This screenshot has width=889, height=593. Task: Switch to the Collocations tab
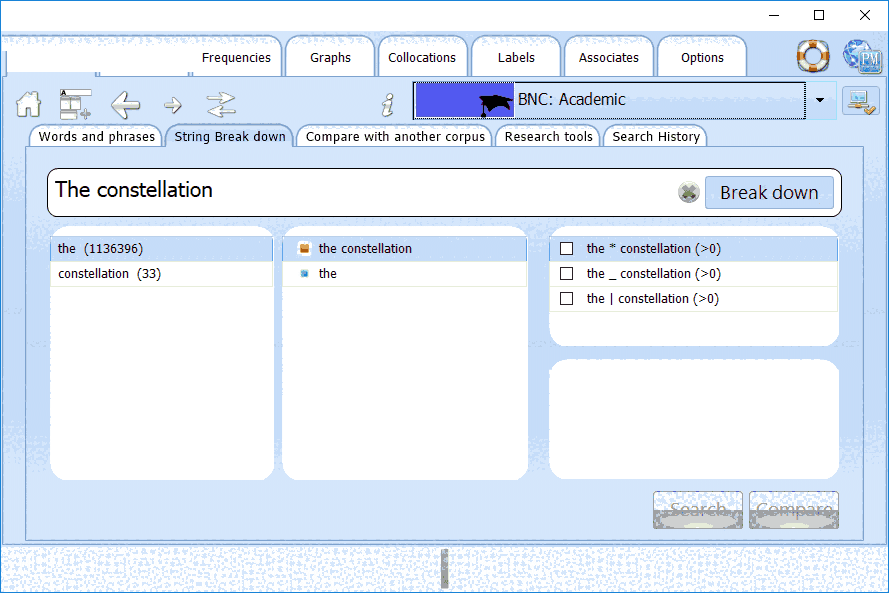[421, 58]
